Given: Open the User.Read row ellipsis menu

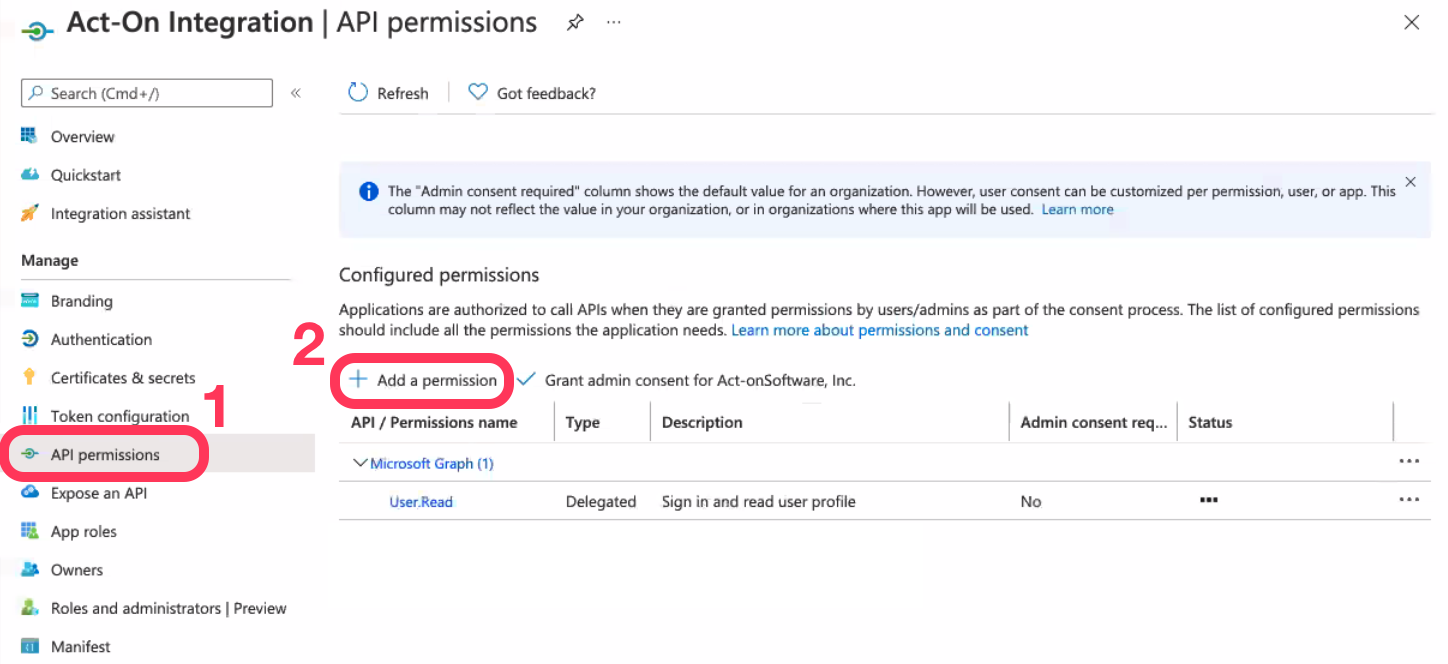Looking at the screenshot, I should click(1409, 499).
